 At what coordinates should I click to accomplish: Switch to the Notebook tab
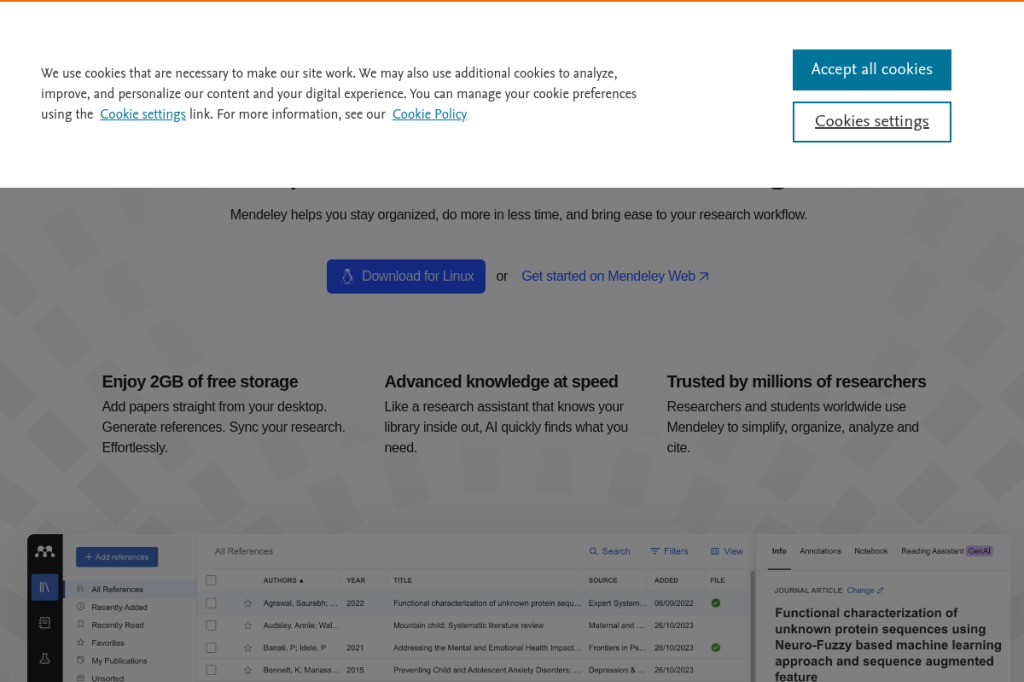(871, 551)
